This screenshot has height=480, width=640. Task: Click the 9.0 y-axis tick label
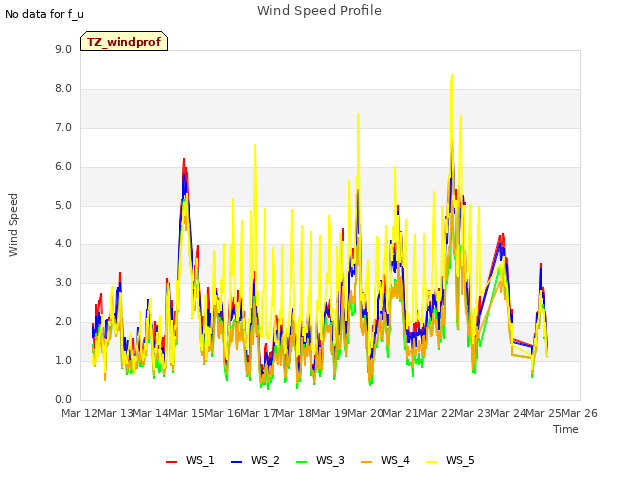[x=63, y=50]
